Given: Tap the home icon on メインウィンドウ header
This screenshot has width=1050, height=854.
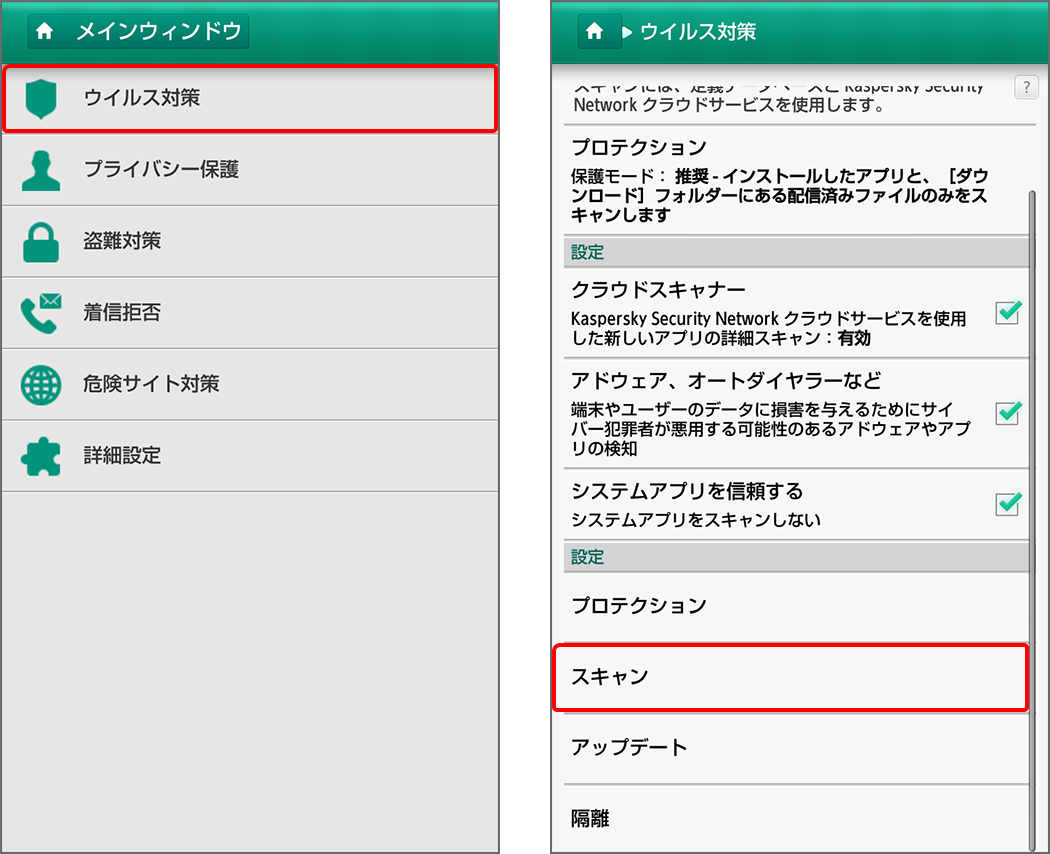Looking at the screenshot, I should [45, 31].
